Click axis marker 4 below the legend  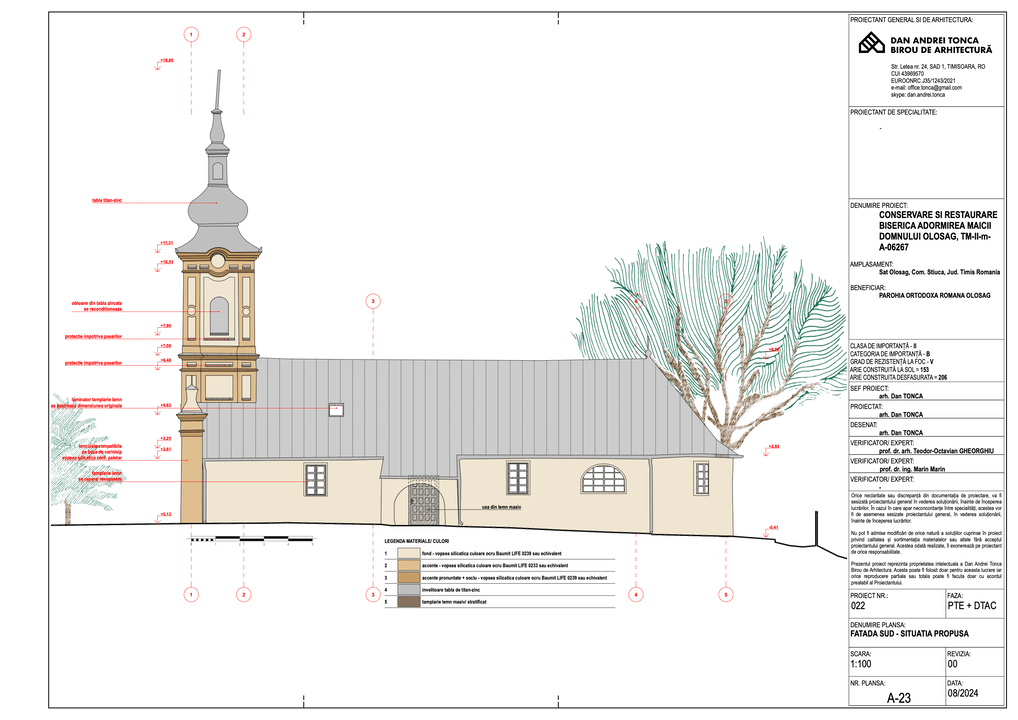(x=634, y=594)
